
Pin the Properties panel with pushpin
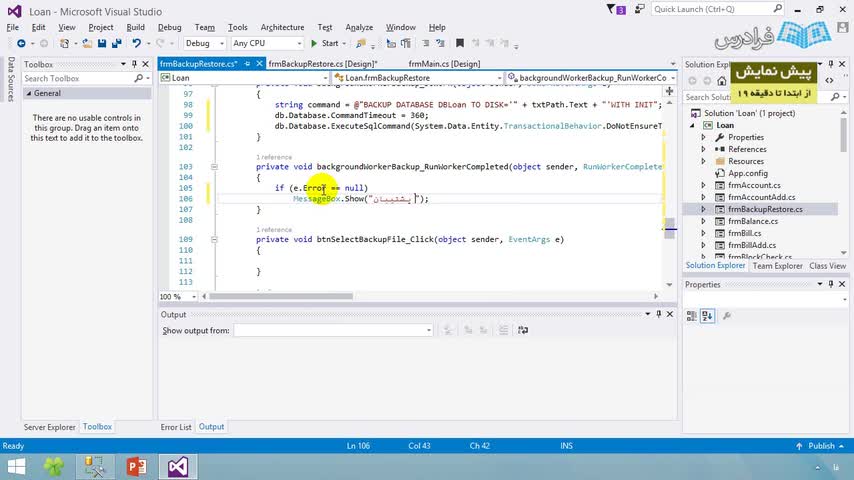click(831, 284)
